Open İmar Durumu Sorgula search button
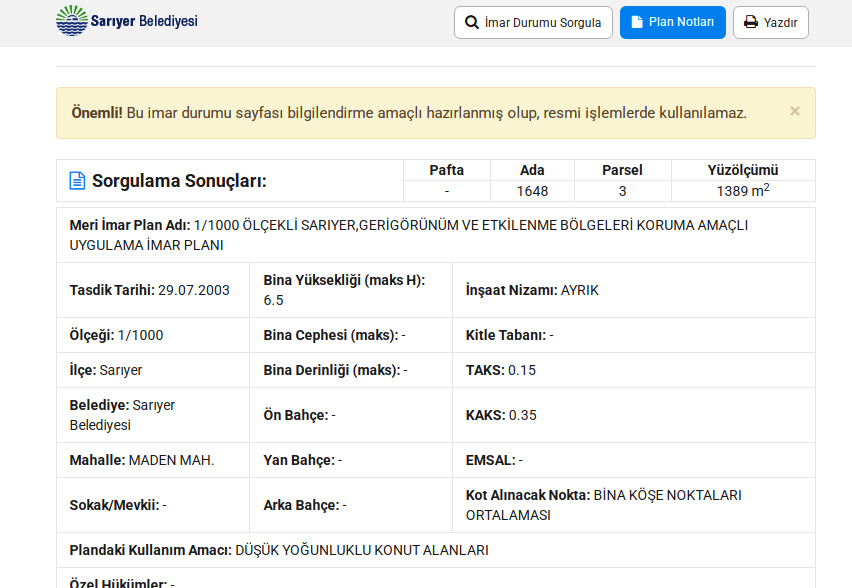Viewport: 852px width, 588px height. [x=533, y=22]
